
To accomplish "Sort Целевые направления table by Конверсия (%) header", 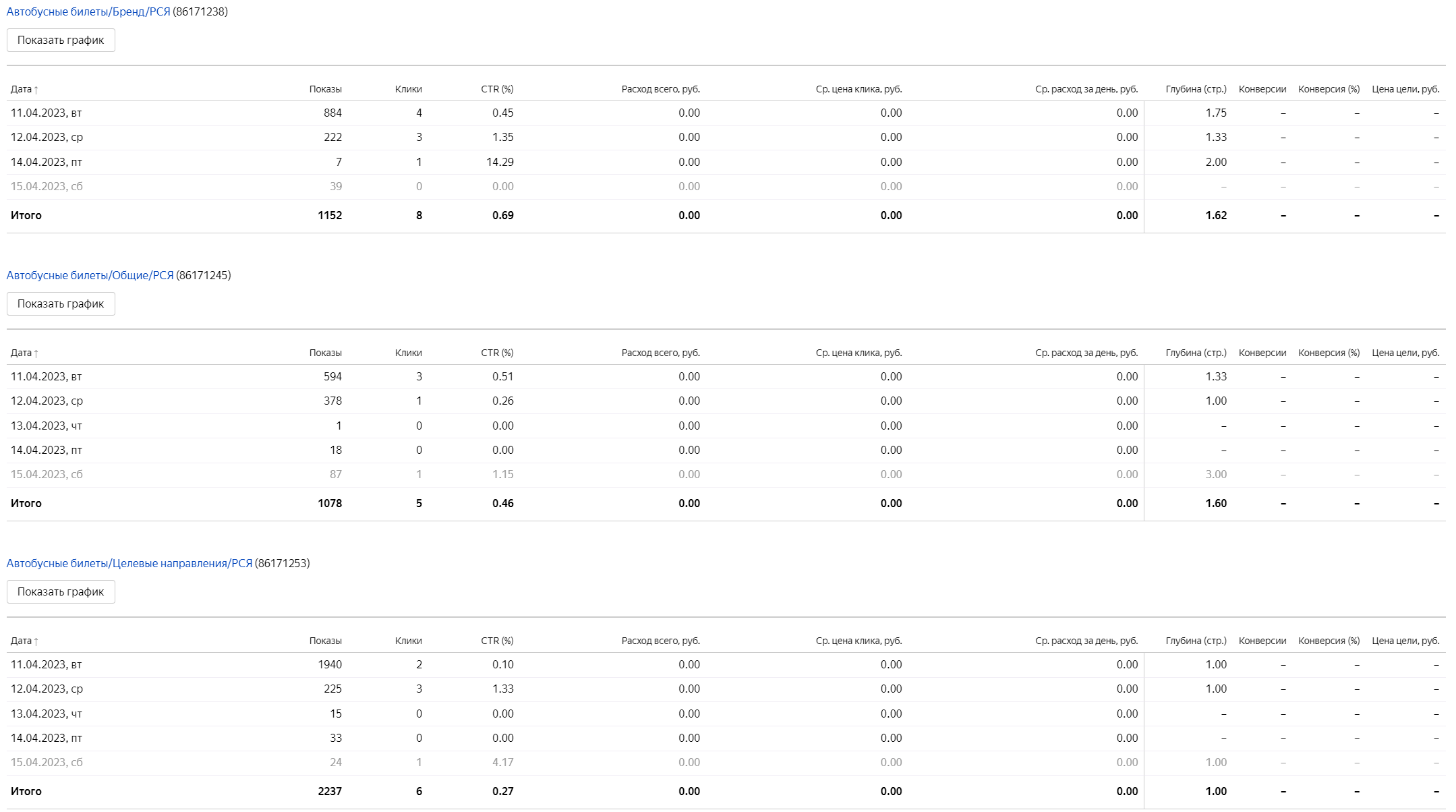I will pos(1329,641).
